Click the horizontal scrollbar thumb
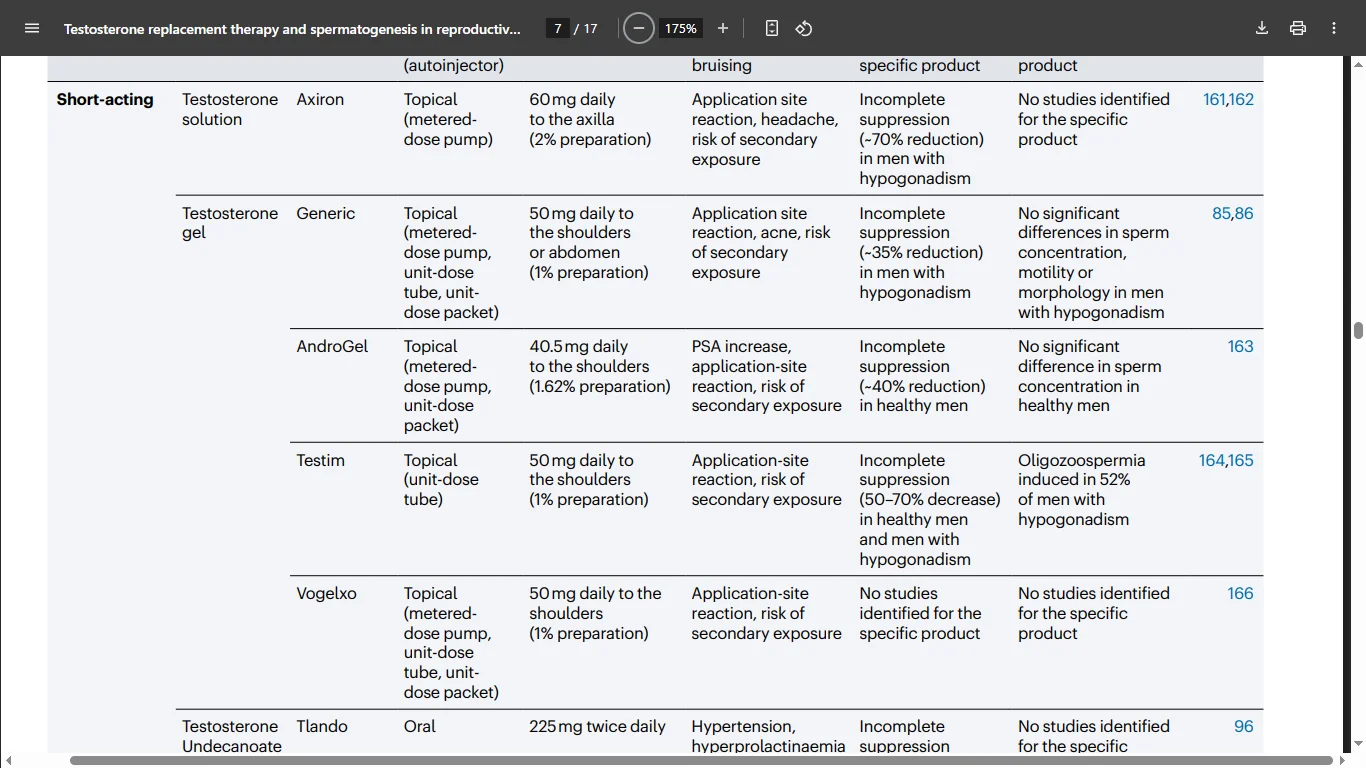This screenshot has height=768, width=1366. [x=701, y=760]
